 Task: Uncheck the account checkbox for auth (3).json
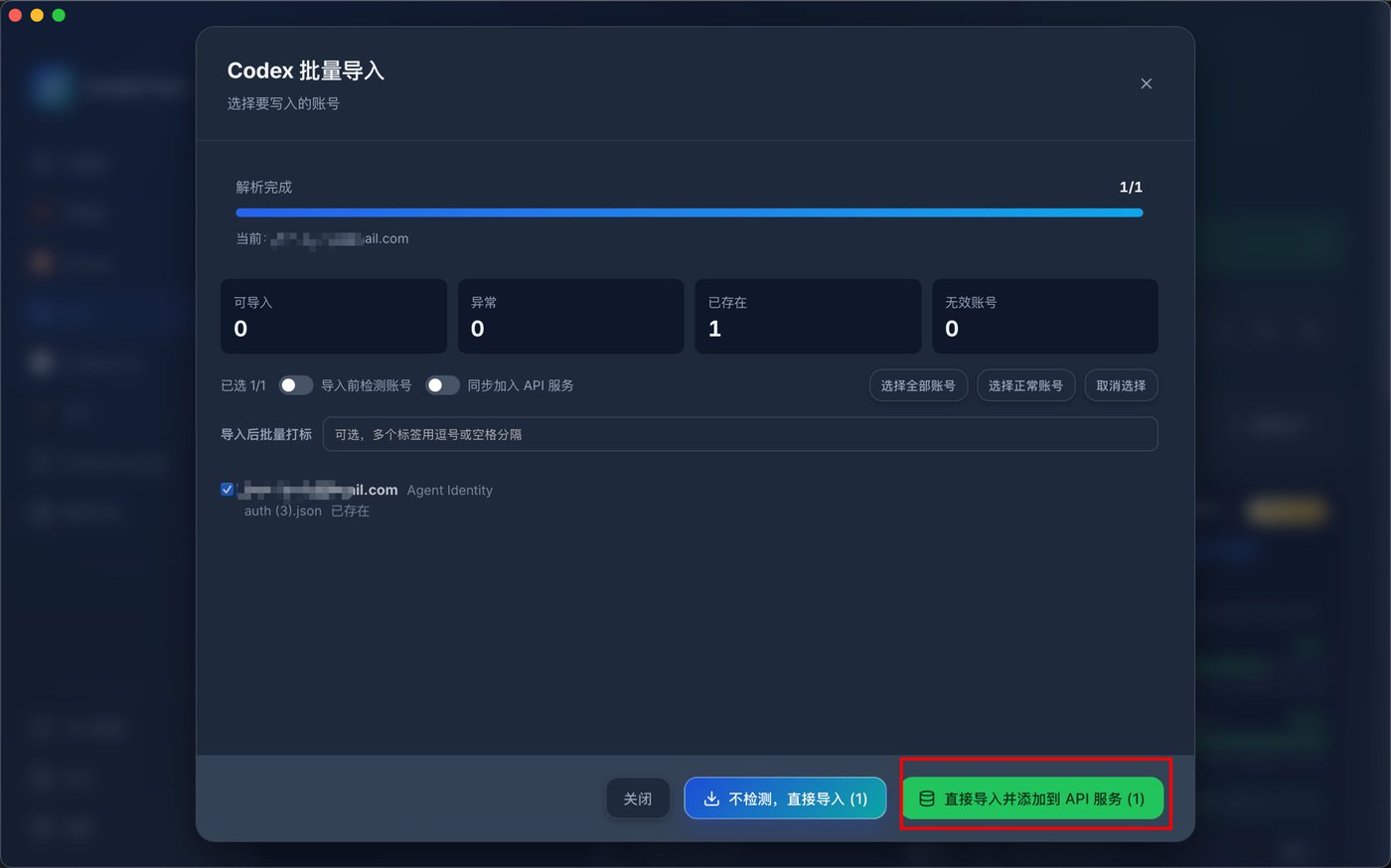pos(227,490)
